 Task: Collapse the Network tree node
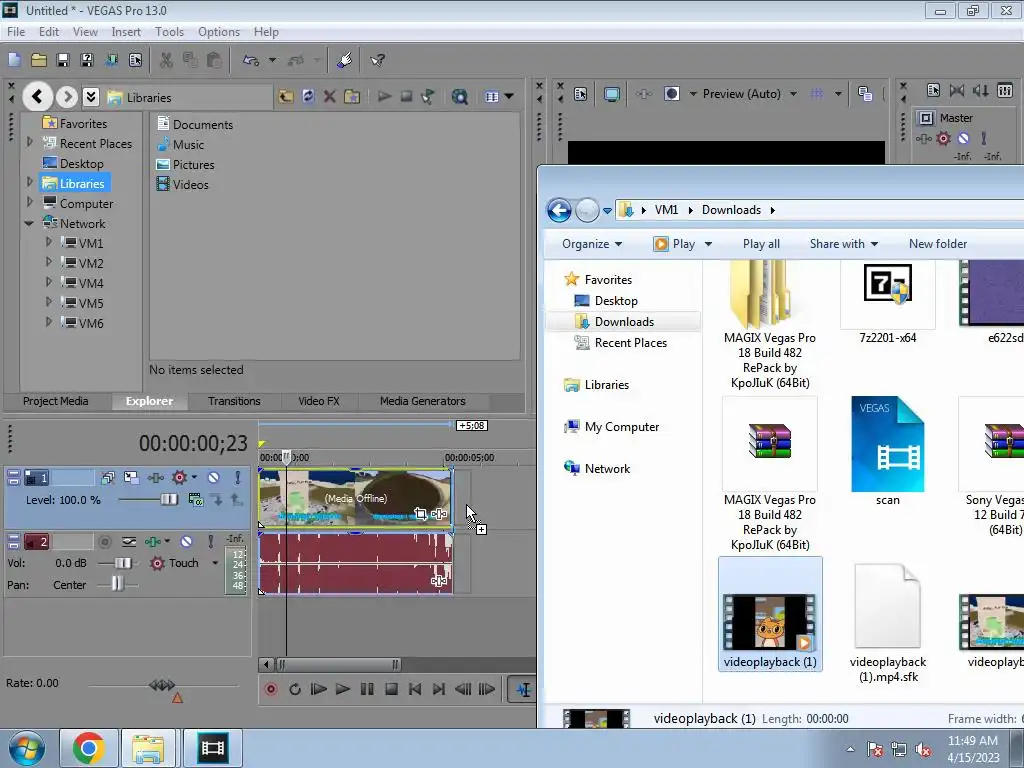(29, 223)
